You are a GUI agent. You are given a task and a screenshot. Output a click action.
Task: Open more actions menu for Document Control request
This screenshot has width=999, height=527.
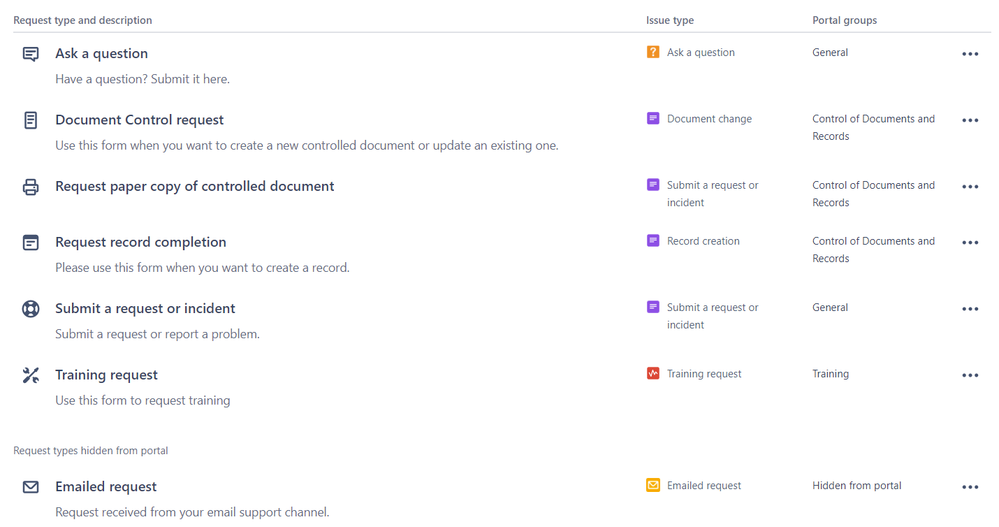click(x=970, y=120)
